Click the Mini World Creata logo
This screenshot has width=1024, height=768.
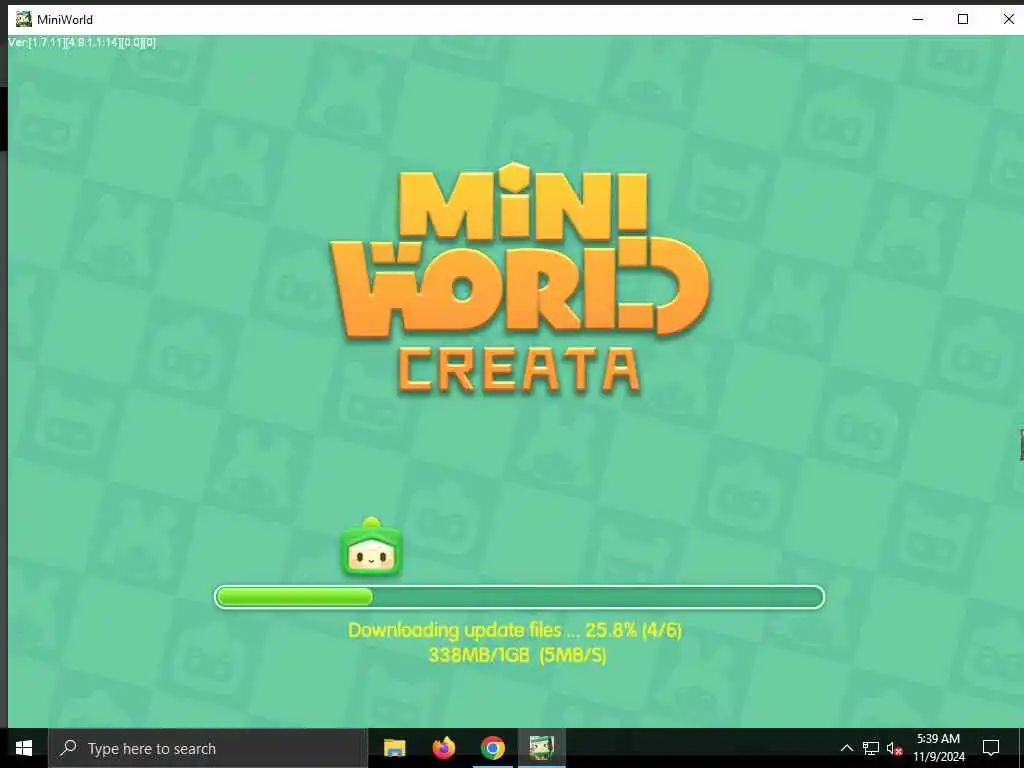tap(520, 279)
